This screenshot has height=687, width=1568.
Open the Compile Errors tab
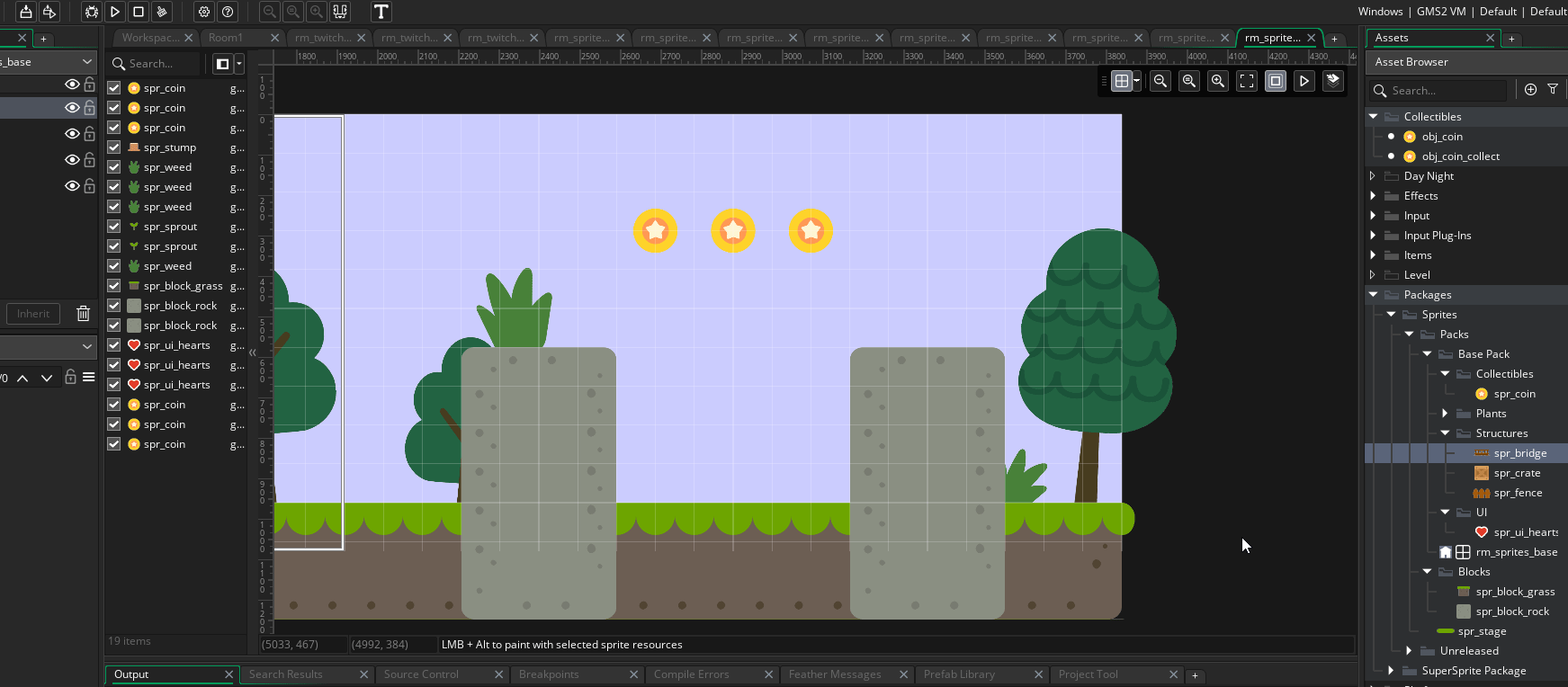(691, 674)
